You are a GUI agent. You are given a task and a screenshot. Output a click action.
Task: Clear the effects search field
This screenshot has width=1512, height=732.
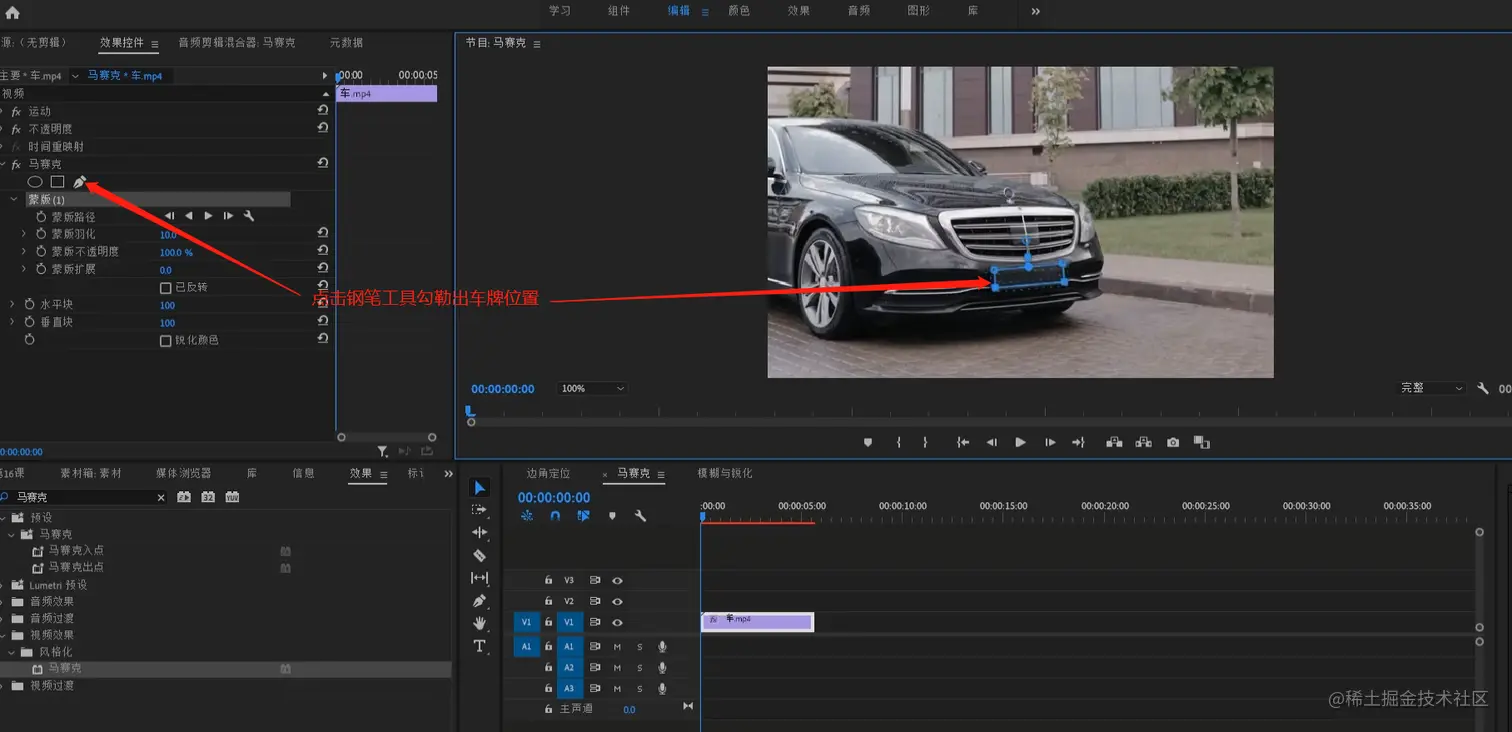(x=161, y=497)
